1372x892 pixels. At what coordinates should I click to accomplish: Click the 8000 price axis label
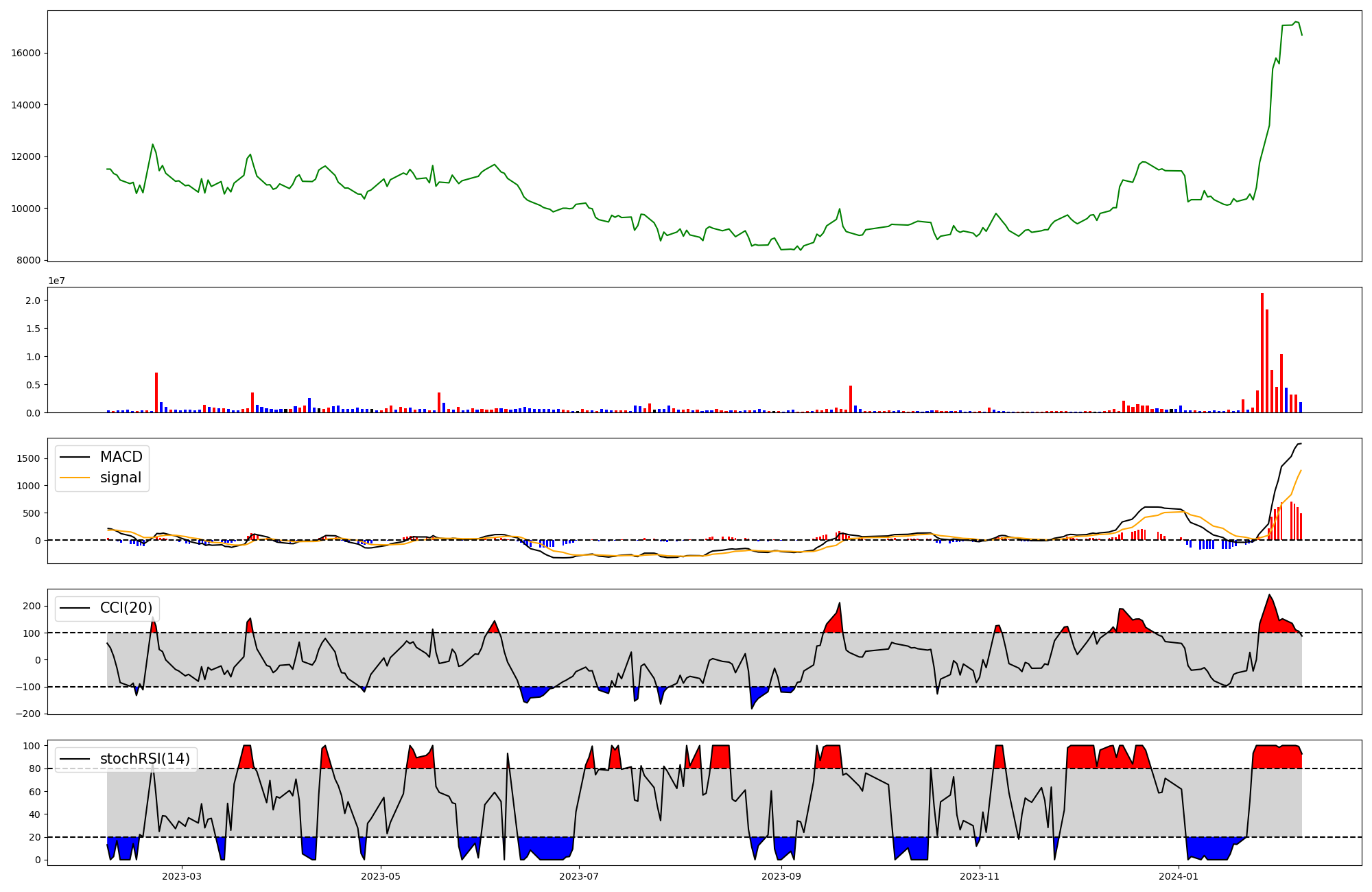(x=29, y=260)
